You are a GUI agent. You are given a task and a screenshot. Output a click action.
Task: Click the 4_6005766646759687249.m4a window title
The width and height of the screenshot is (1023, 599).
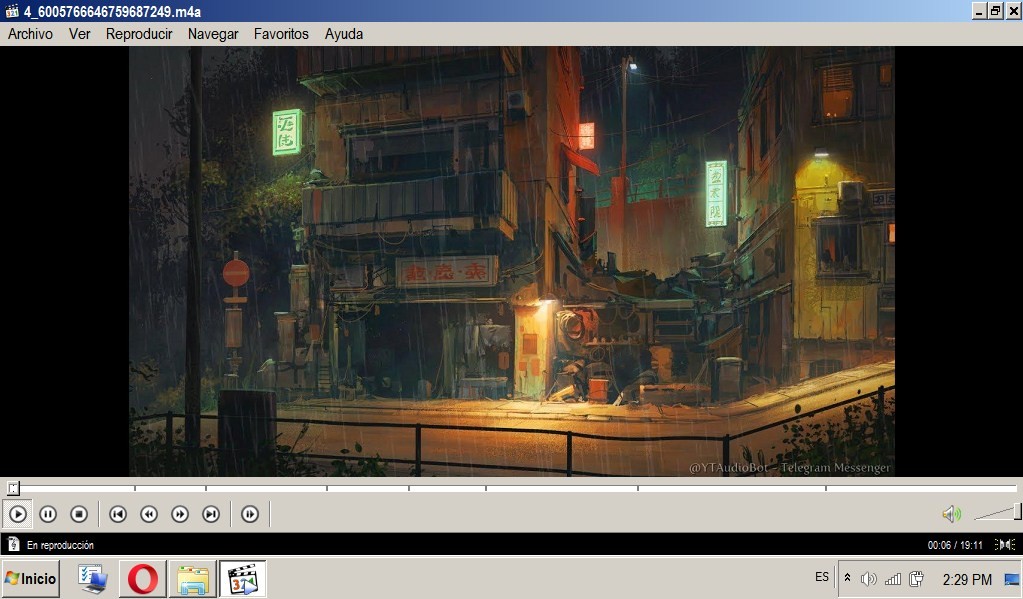[112, 11]
